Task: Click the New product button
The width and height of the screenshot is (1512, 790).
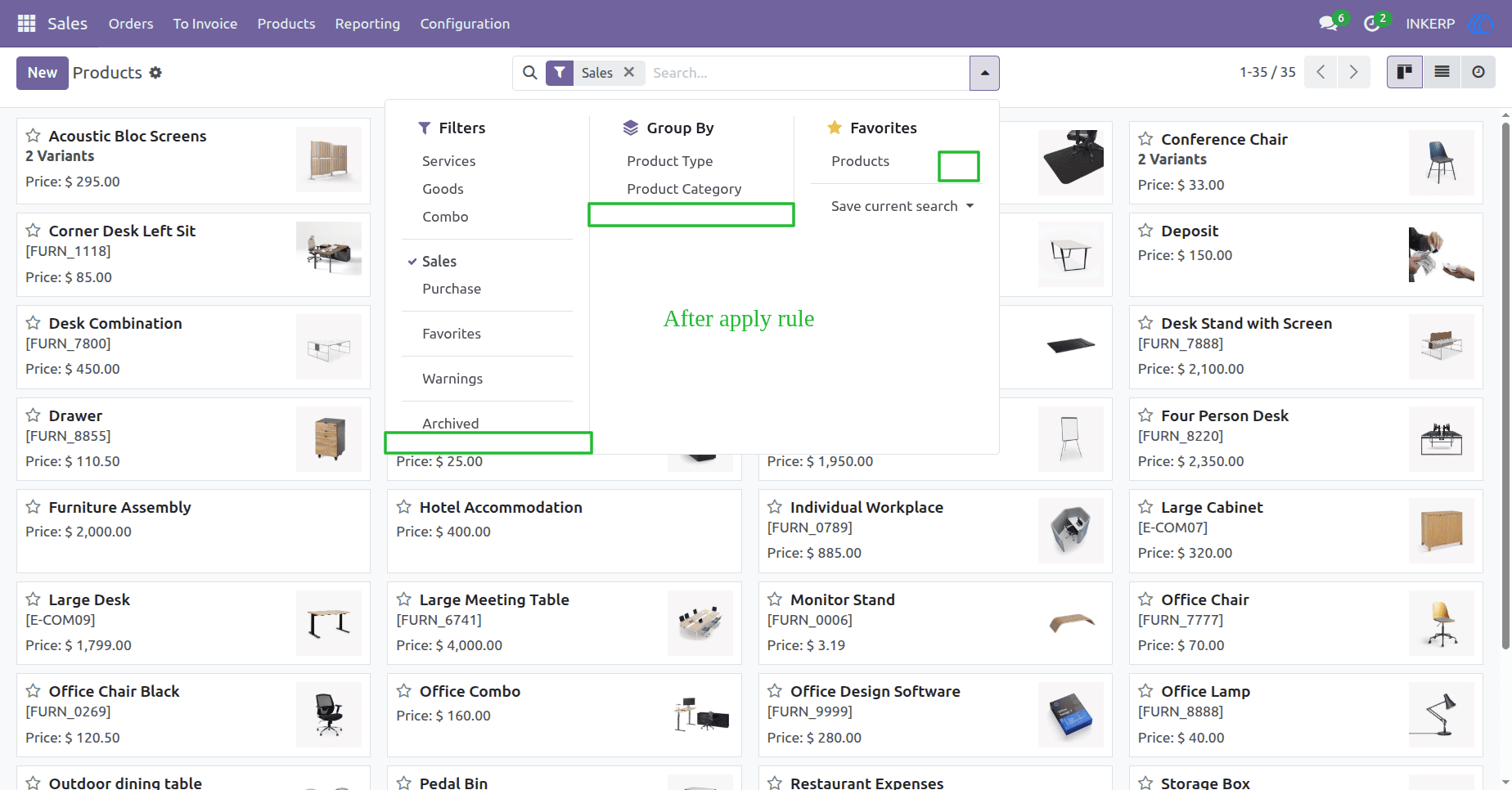Action: point(43,73)
